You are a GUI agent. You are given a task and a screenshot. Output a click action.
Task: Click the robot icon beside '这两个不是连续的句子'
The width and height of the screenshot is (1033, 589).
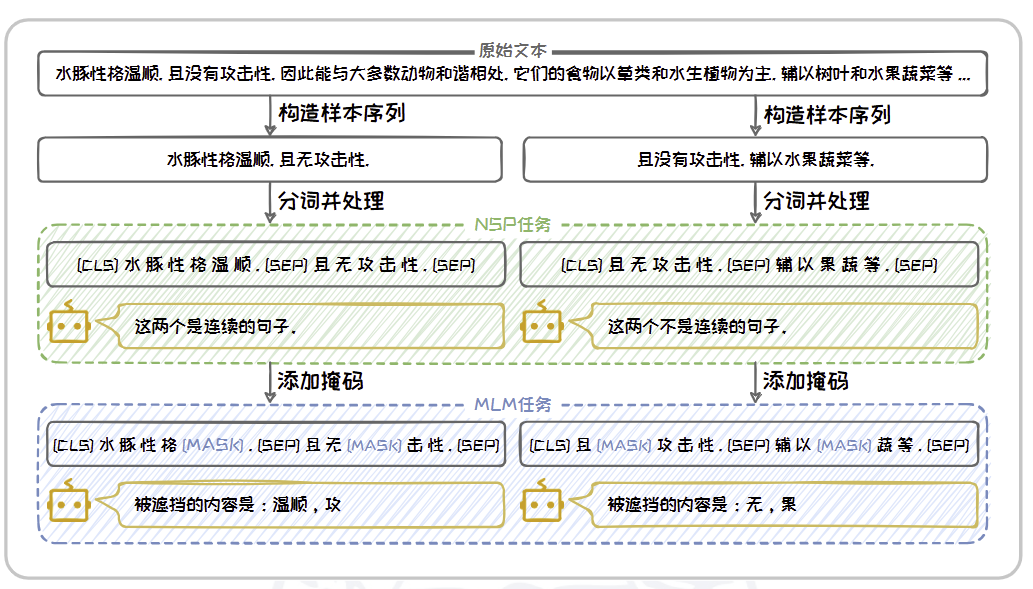click(543, 325)
